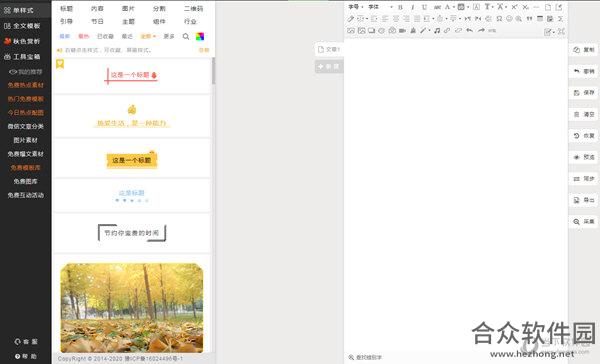Select the 图片 style category tab
Screen dimensions: 600x364
pyautogui.click(x=128, y=8)
